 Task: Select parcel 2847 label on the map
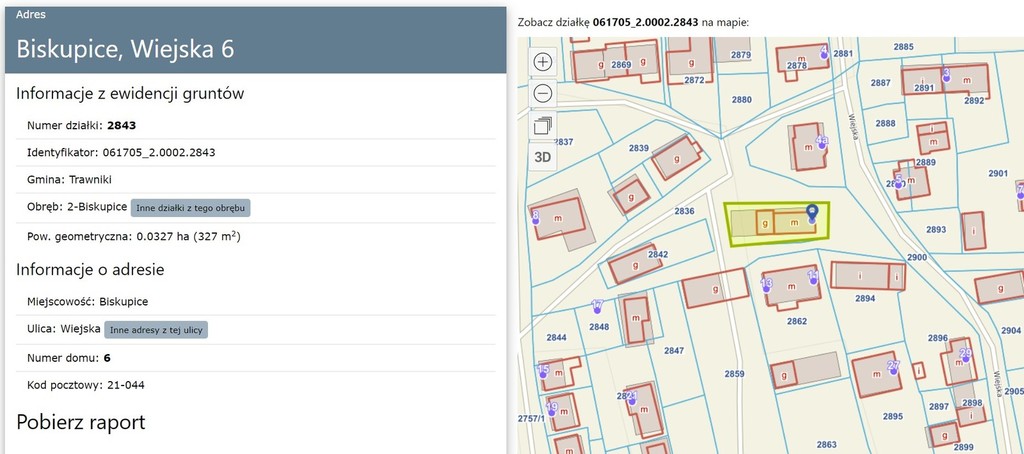pyautogui.click(x=674, y=350)
